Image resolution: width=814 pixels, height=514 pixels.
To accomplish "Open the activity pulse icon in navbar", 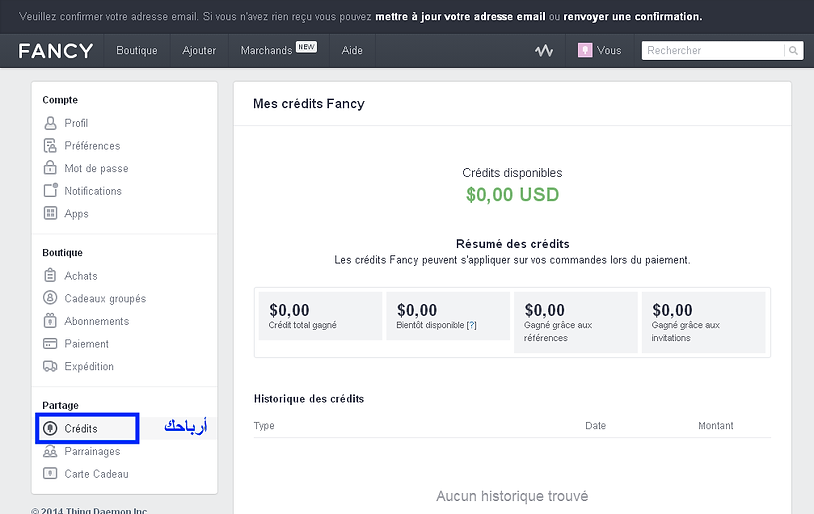I will (544, 51).
